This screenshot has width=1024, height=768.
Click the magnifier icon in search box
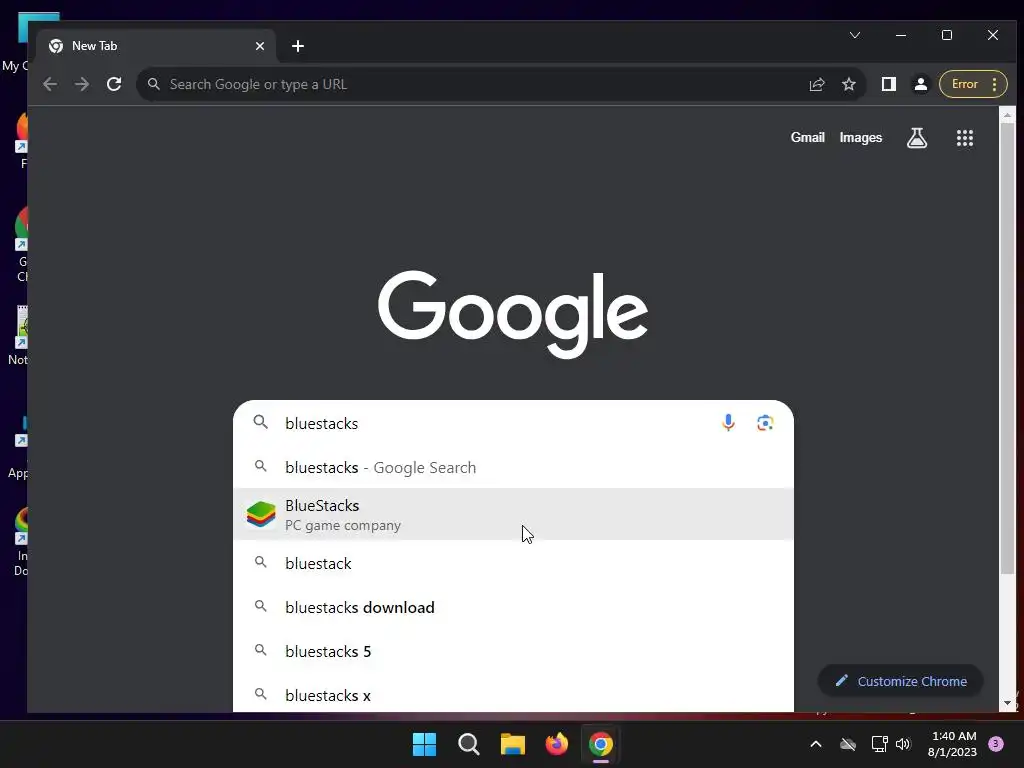click(x=261, y=423)
